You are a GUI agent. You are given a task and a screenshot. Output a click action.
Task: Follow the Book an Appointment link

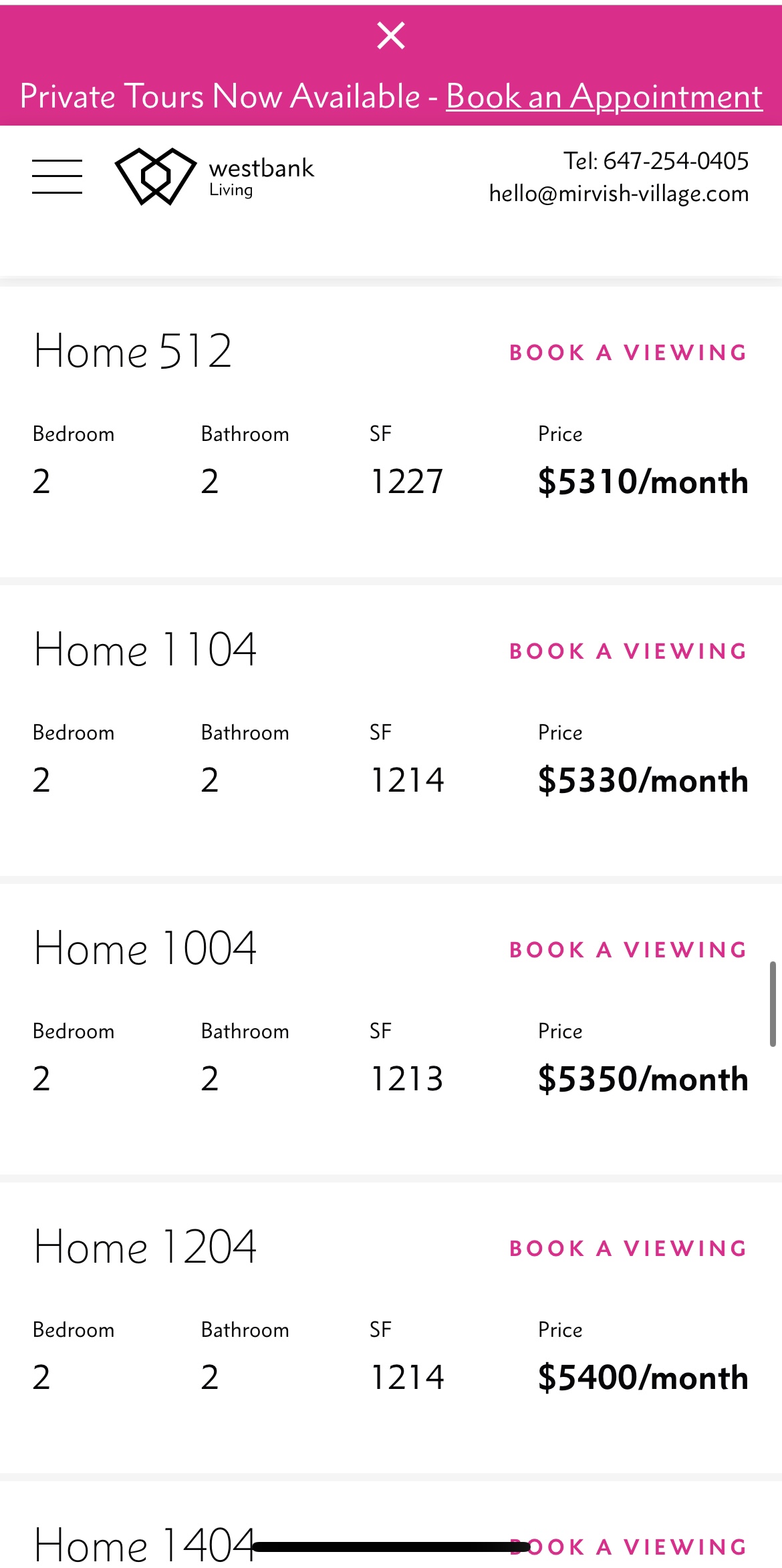(x=604, y=97)
